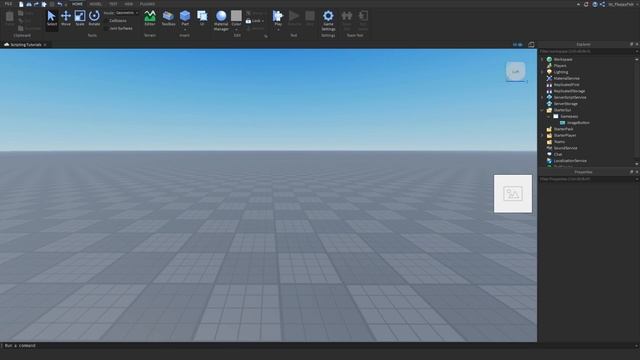Activate the Move tool
Viewport: 640px width, 360px height.
click(66, 18)
